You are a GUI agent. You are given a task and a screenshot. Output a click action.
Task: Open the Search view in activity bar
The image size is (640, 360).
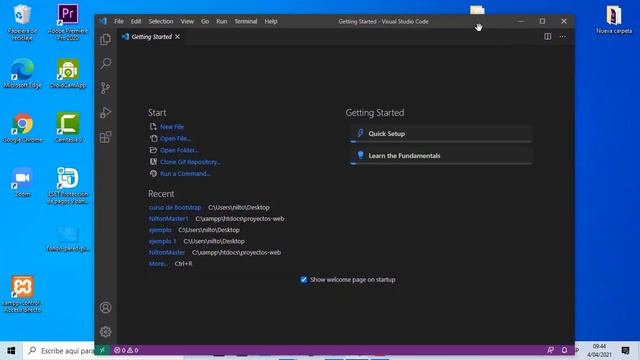pos(105,63)
